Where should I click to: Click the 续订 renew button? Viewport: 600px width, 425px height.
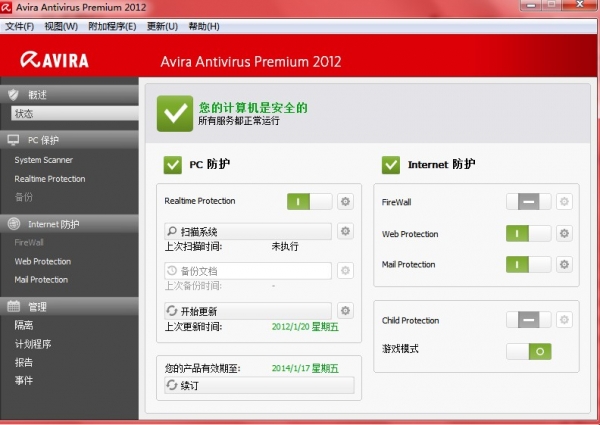[259, 385]
